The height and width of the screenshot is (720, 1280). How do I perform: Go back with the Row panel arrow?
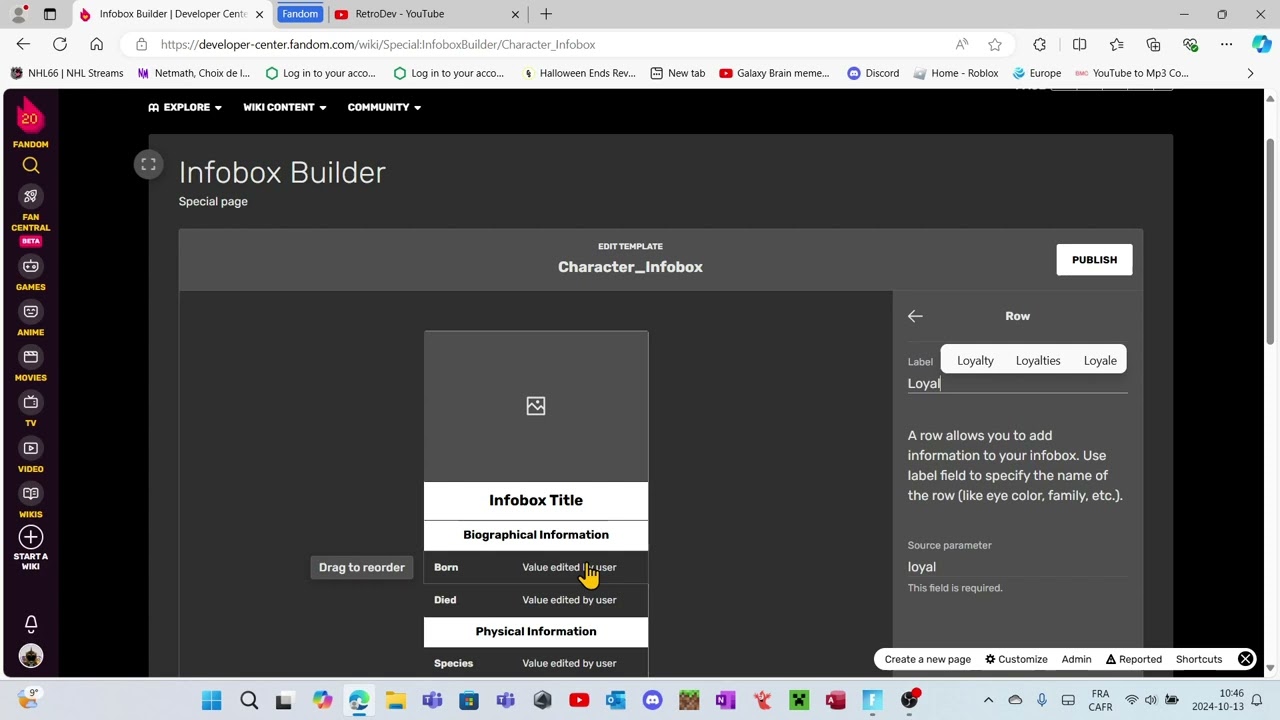point(915,316)
